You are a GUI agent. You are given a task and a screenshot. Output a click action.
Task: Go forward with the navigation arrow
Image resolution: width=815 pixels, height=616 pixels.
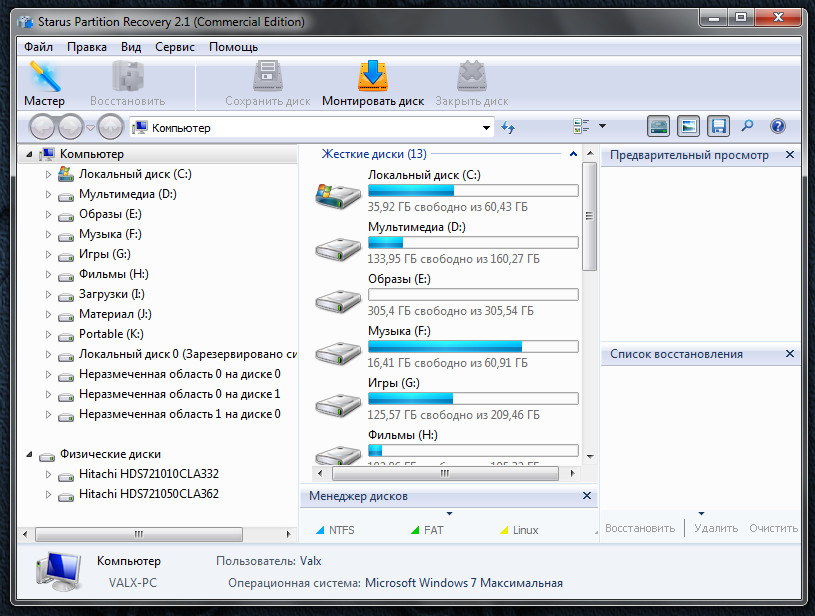click(70, 127)
